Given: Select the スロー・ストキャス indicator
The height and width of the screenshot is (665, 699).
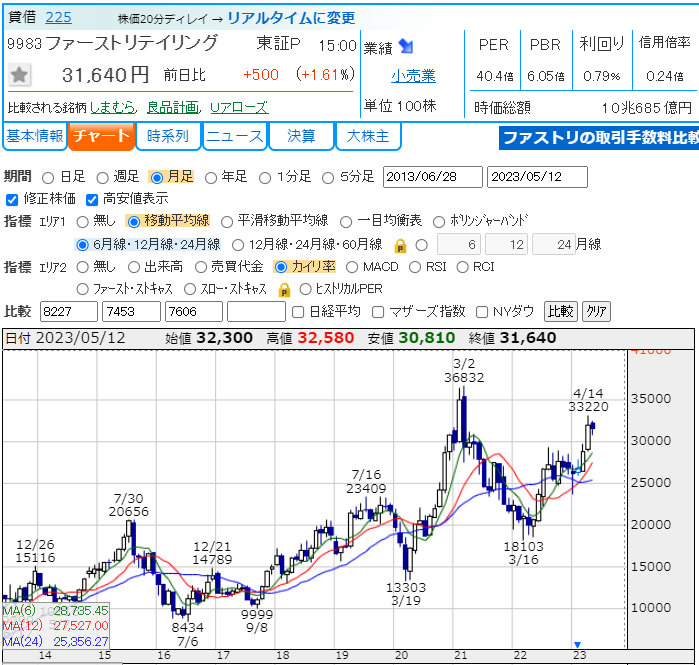Looking at the screenshot, I should click(190, 289).
